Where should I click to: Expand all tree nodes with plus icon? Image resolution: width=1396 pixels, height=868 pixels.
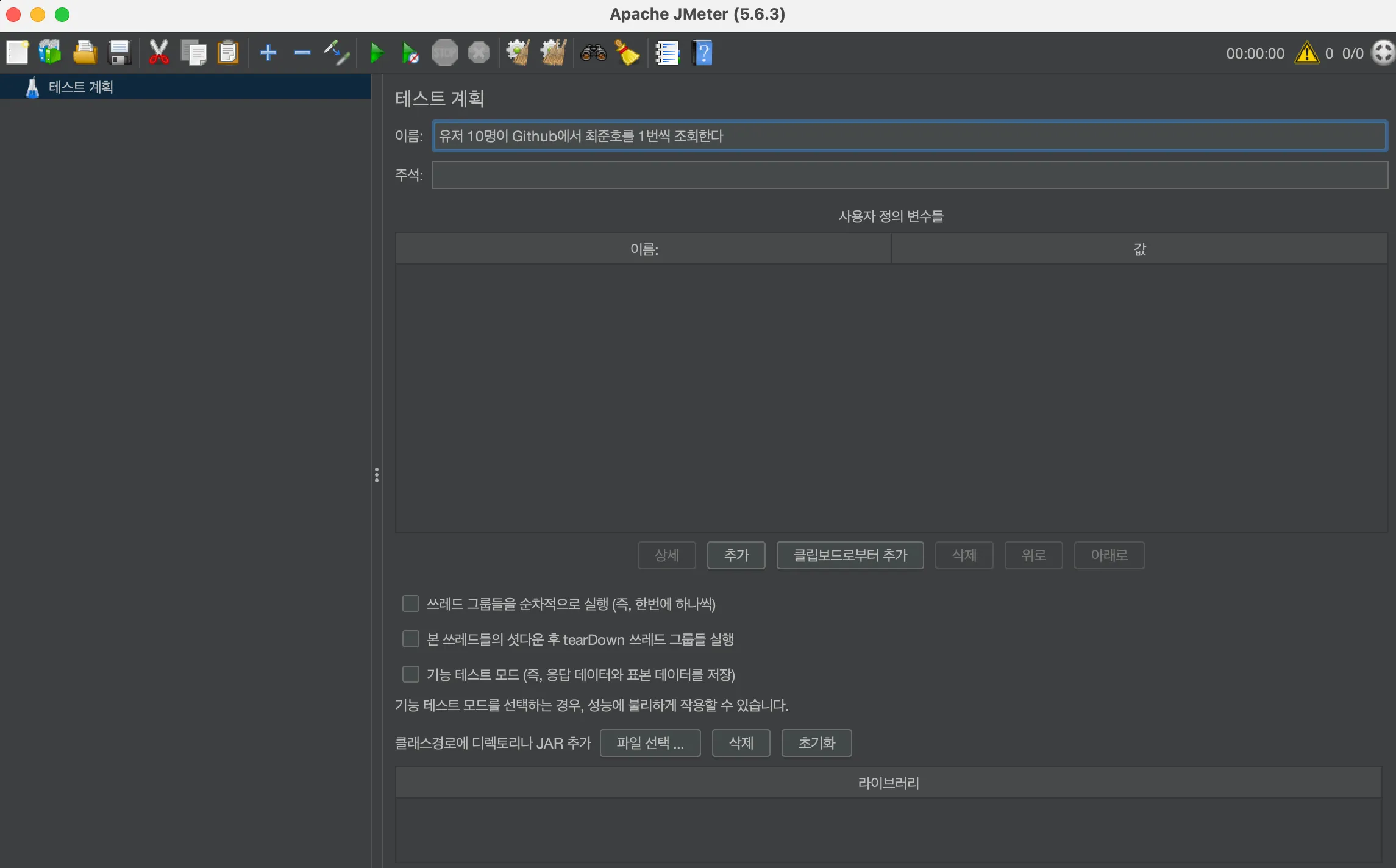point(268,53)
